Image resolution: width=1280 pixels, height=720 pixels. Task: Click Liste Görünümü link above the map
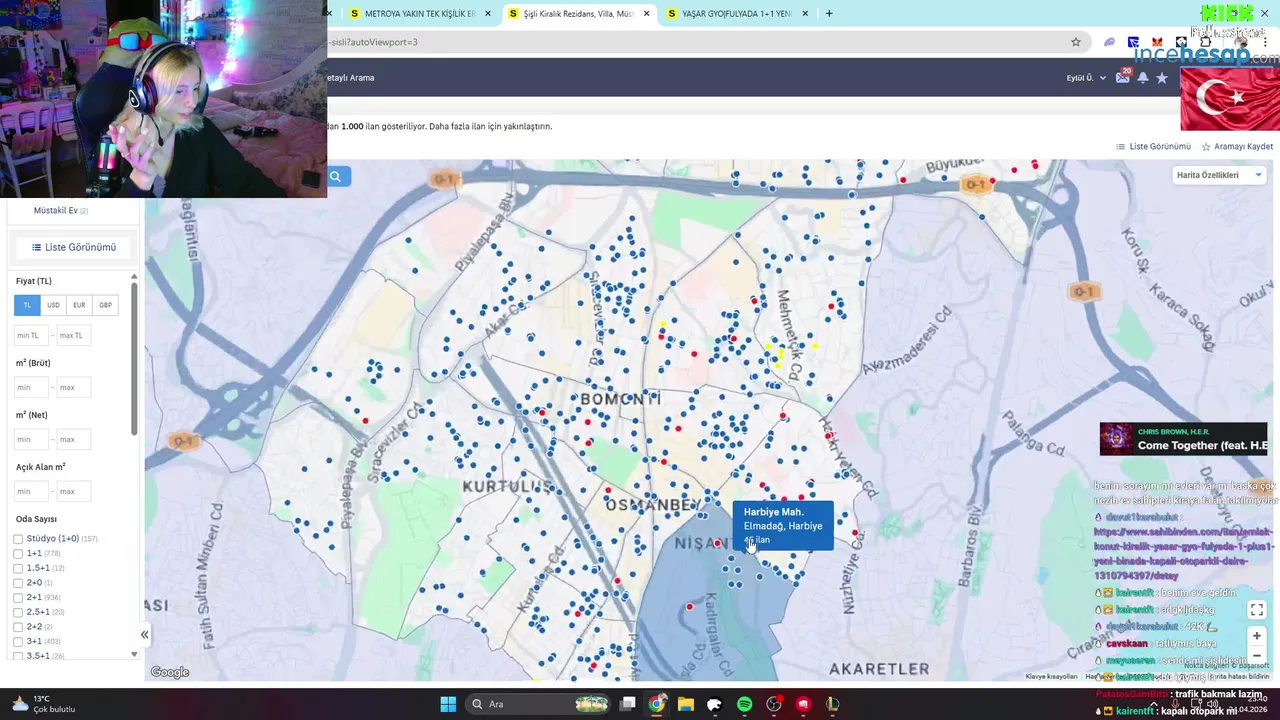pos(1153,146)
